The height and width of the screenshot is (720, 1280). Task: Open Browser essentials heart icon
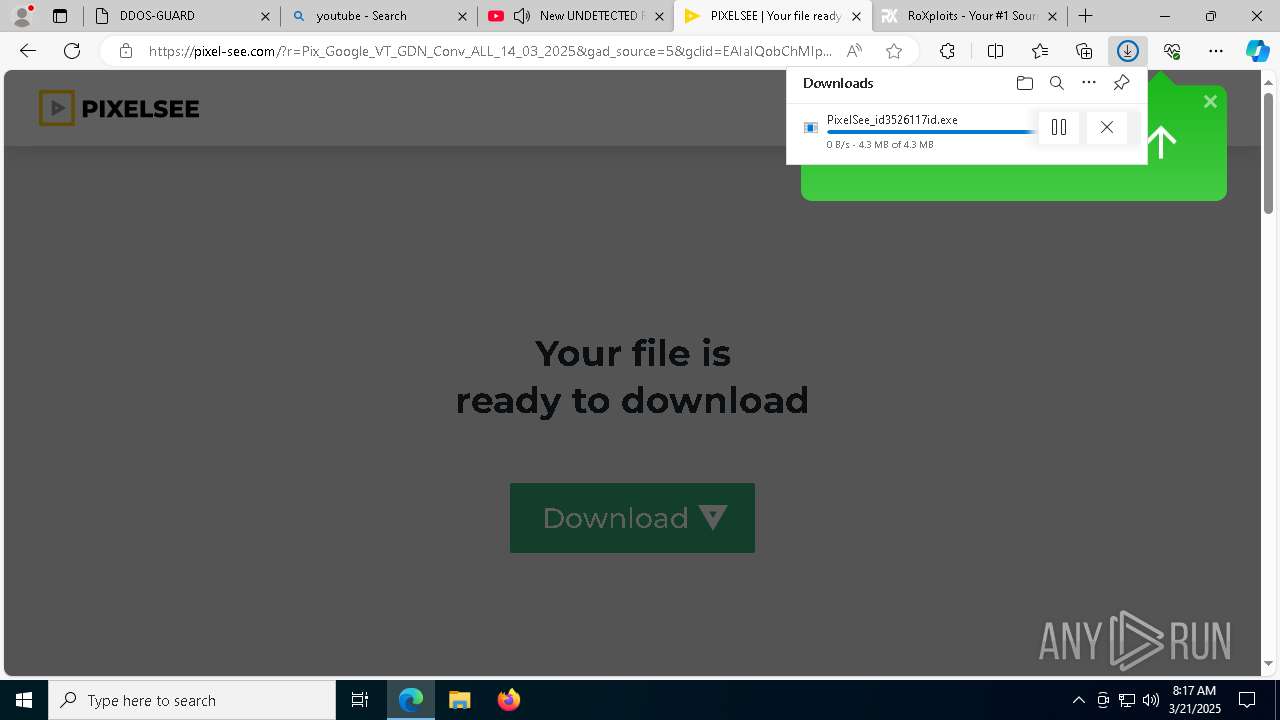tap(1172, 51)
